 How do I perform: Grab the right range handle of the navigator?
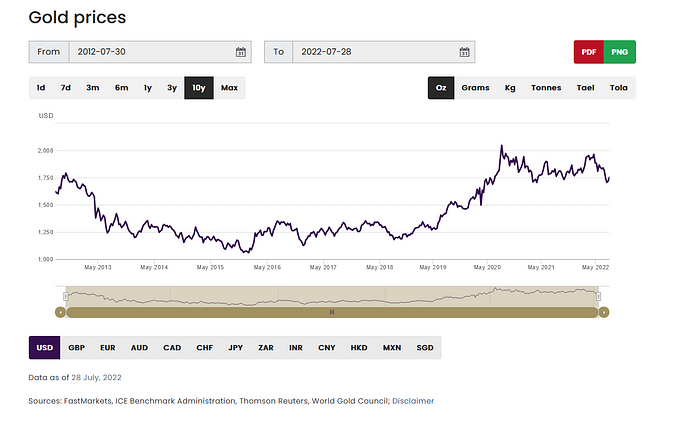pos(598,296)
